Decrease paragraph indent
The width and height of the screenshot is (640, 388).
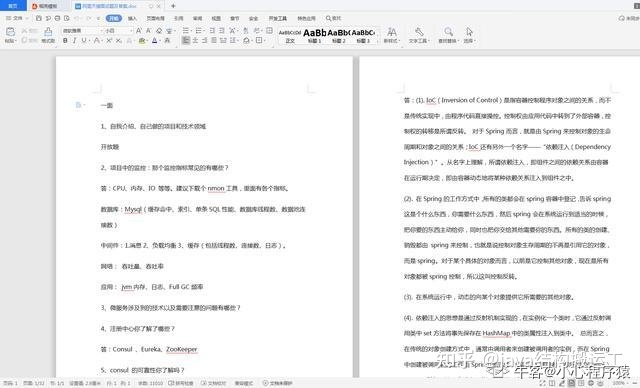point(212,31)
